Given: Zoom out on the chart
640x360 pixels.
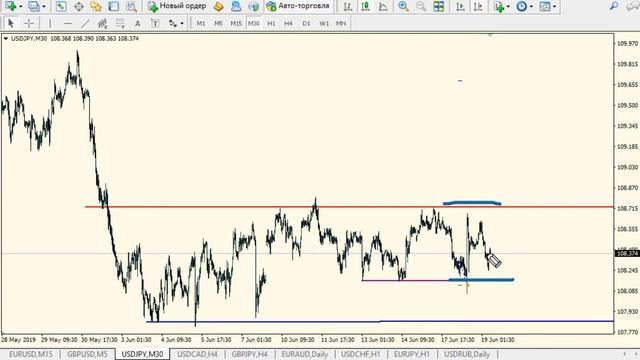Looking at the screenshot, I should [x=421, y=6].
